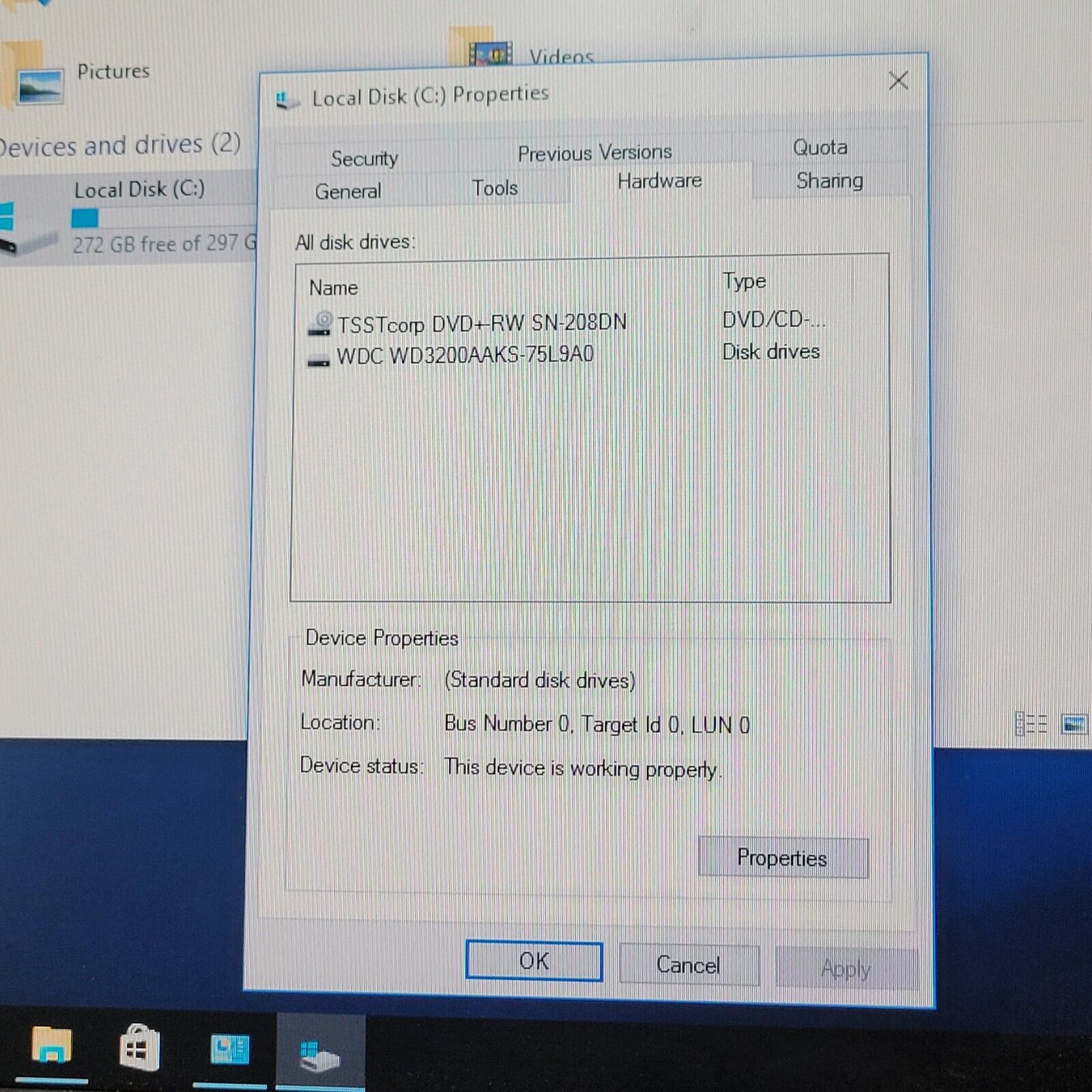
Task: Click the greyed Apply button
Action: [x=846, y=968]
